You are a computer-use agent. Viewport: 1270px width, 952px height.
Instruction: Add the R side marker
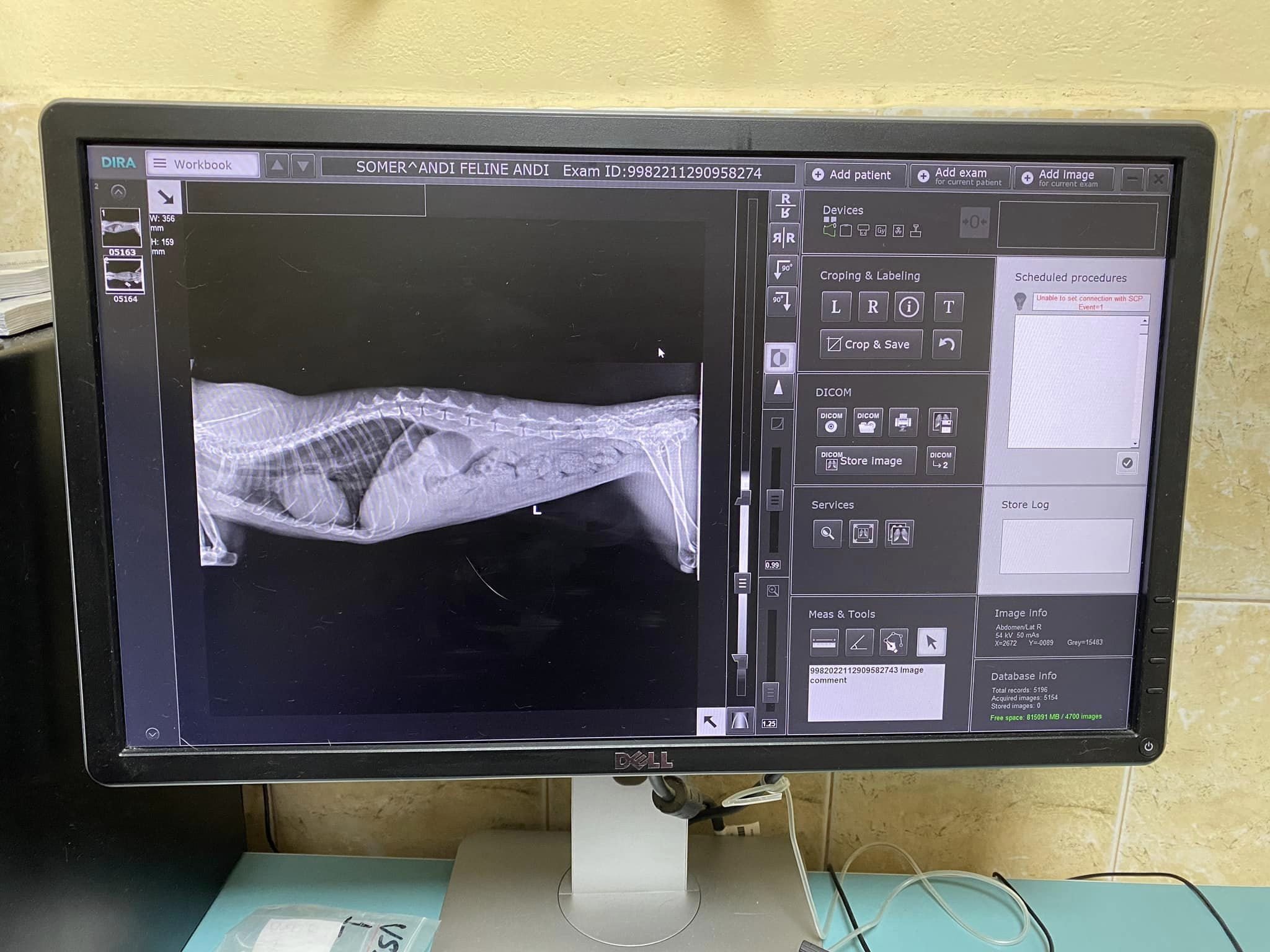tap(873, 307)
